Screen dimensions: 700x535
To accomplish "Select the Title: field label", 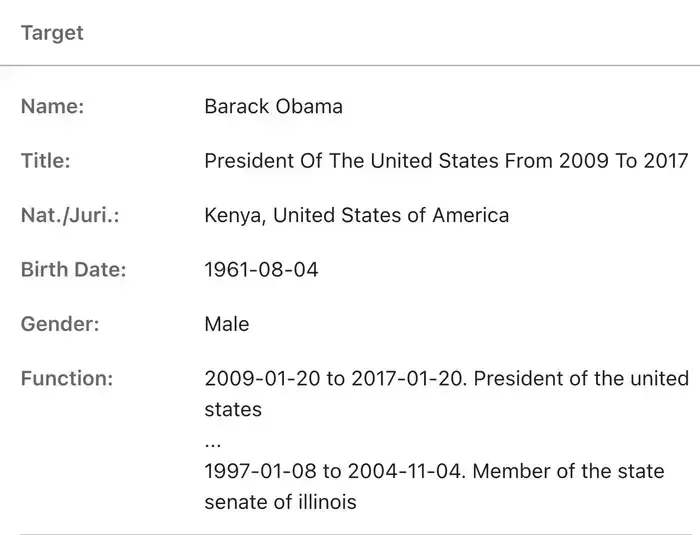I will pos(46,161).
